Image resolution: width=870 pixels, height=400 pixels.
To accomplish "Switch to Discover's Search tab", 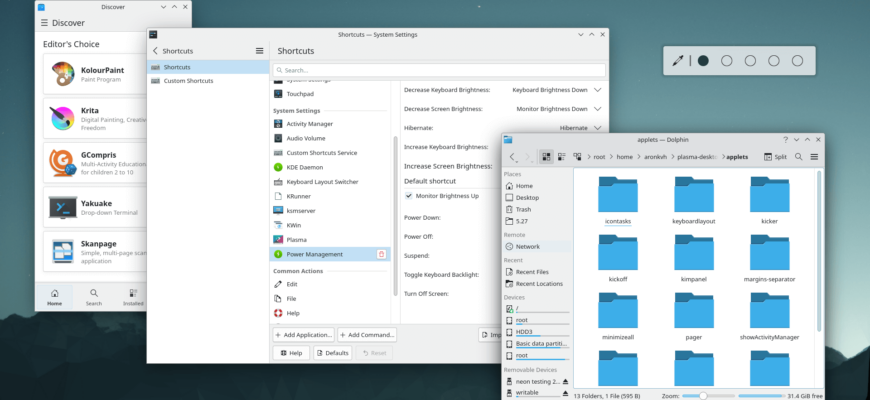I will pyautogui.click(x=94, y=297).
